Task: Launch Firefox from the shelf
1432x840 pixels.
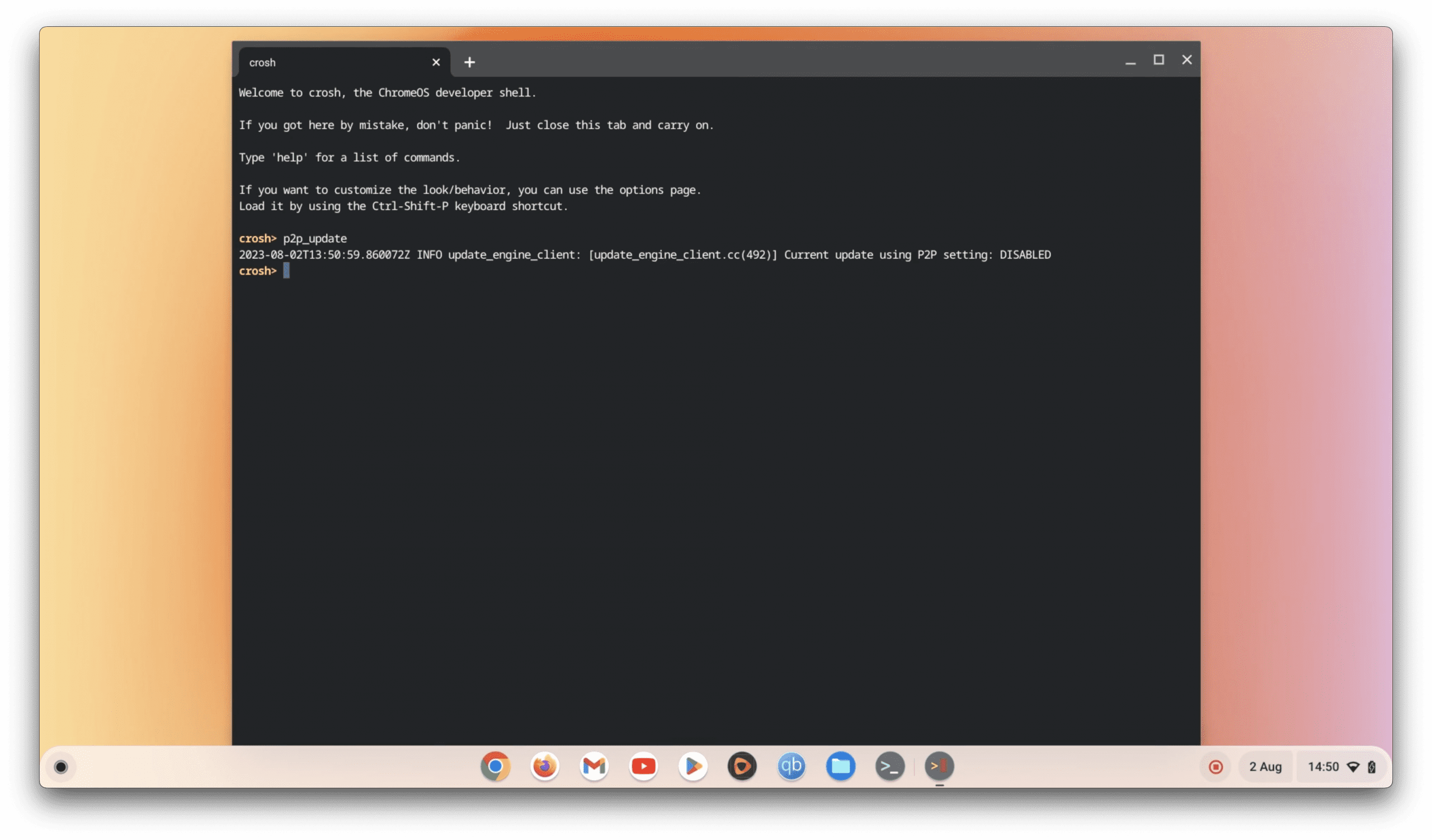Action: point(544,767)
